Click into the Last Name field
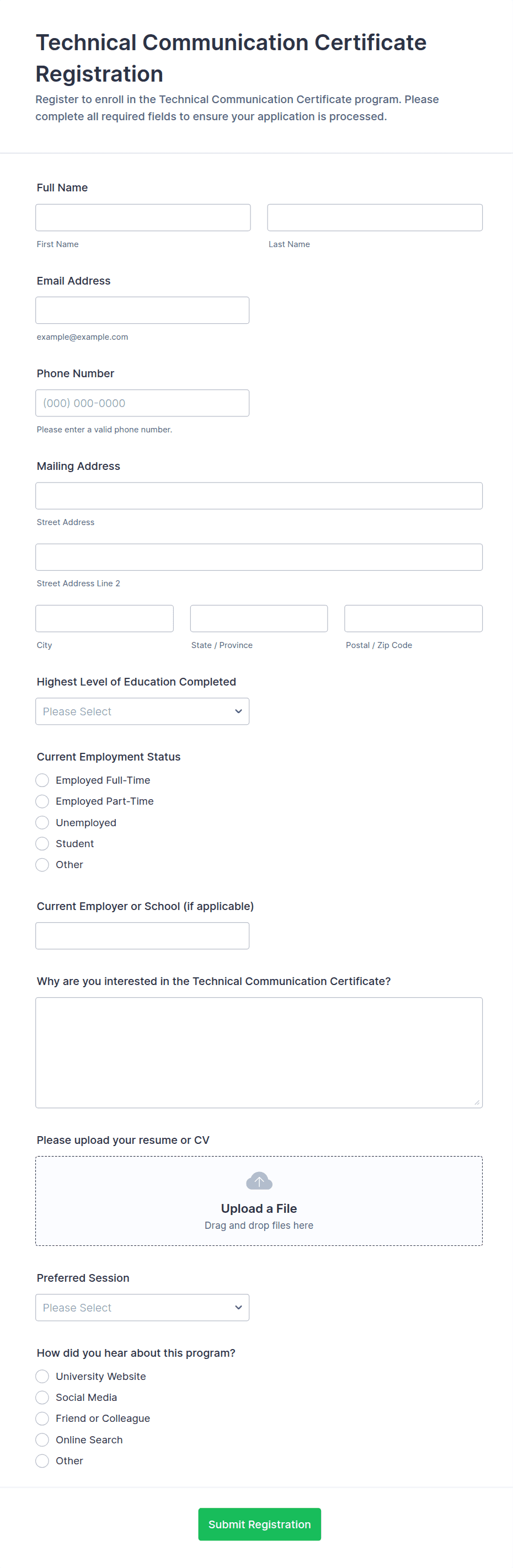 [375, 218]
